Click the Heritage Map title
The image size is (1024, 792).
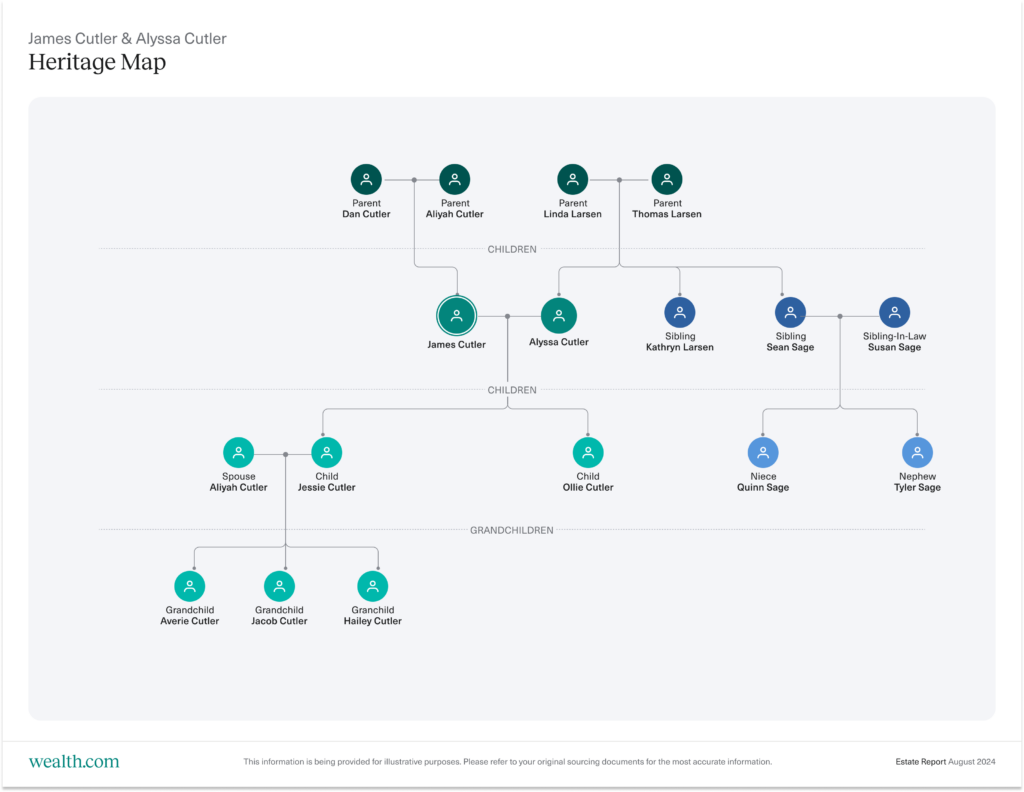[97, 62]
